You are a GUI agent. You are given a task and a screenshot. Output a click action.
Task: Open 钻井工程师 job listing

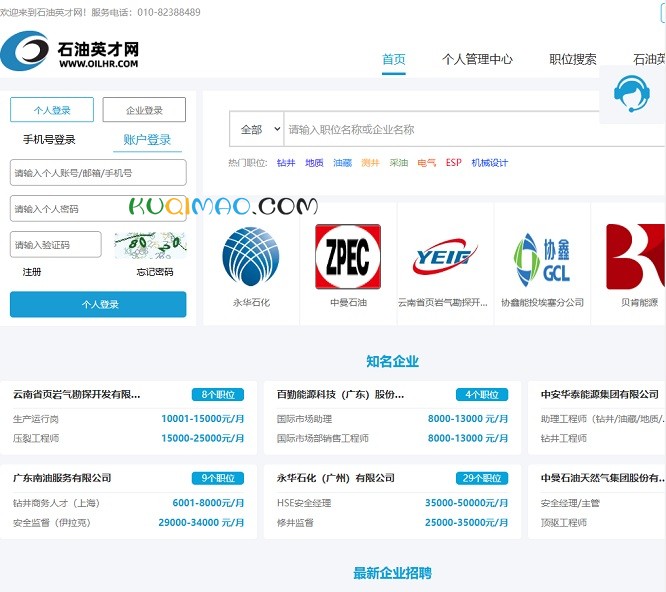[564, 438]
